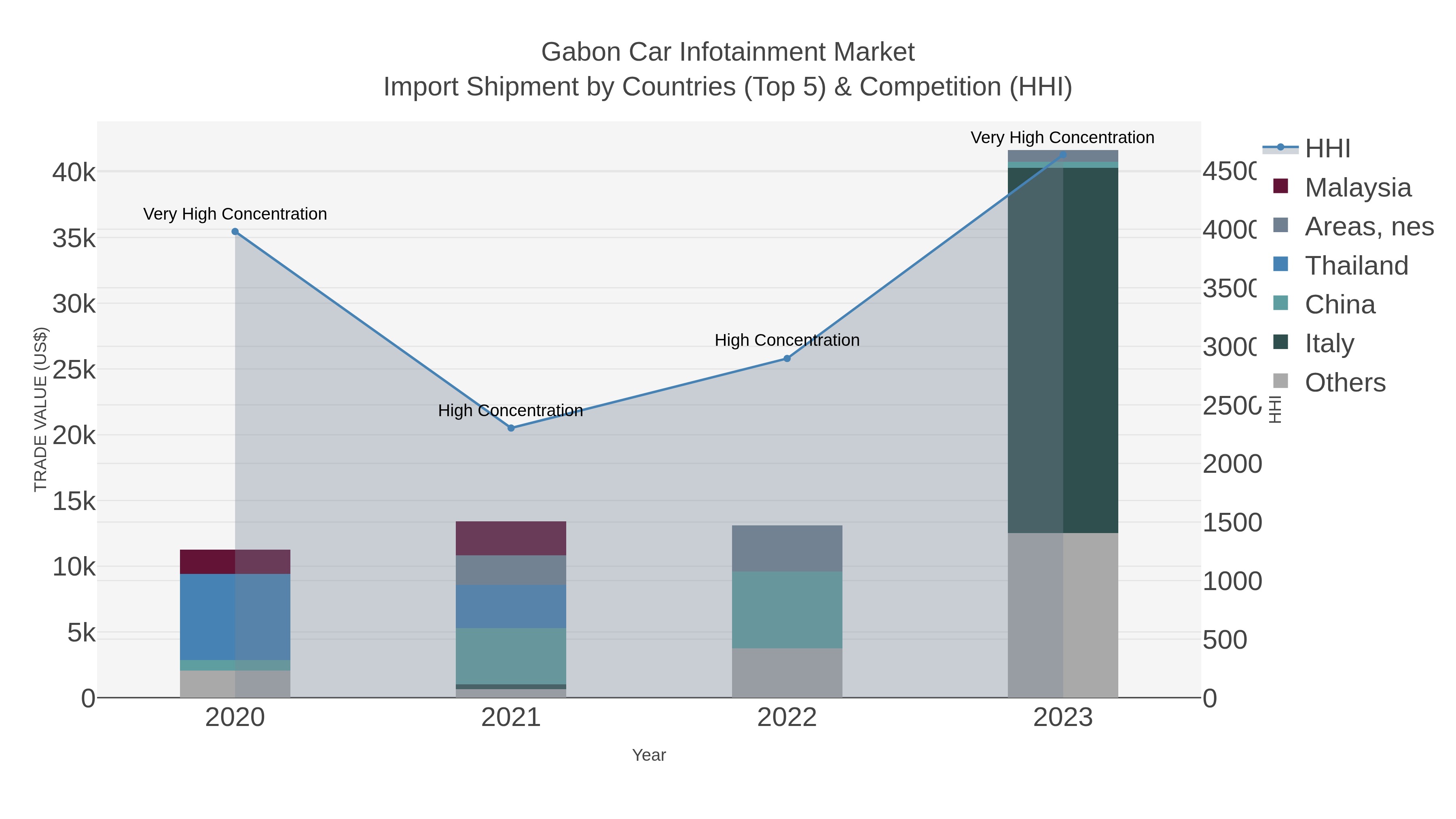The height and width of the screenshot is (819, 1456).
Task: Select the Others segment of the 2023 bar
Action: pos(1062,615)
